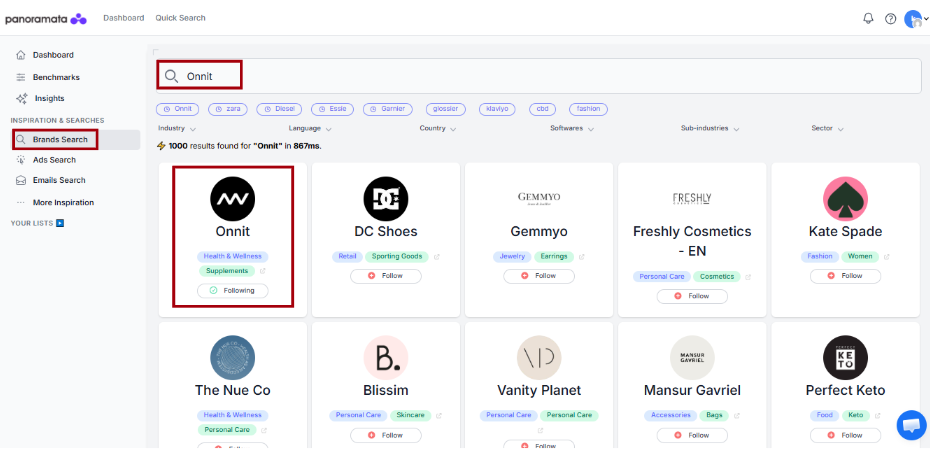930x449 pixels.
Task: Follow the Blissim brand
Action: 386,435
